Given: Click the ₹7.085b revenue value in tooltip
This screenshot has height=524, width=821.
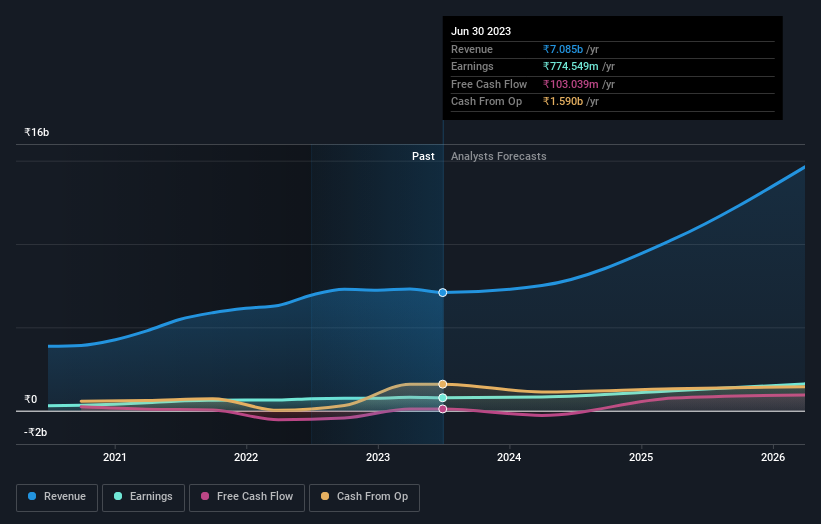Looking at the screenshot, I should pyautogui.click(x=563, y=49).
